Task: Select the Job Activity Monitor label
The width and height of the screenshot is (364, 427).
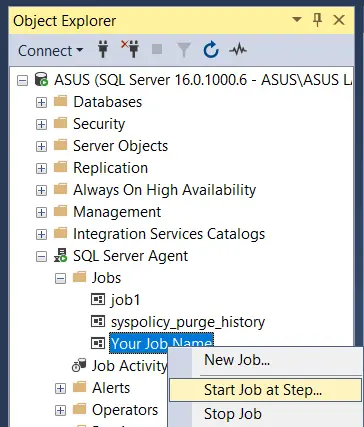Action: click(129, 366)
